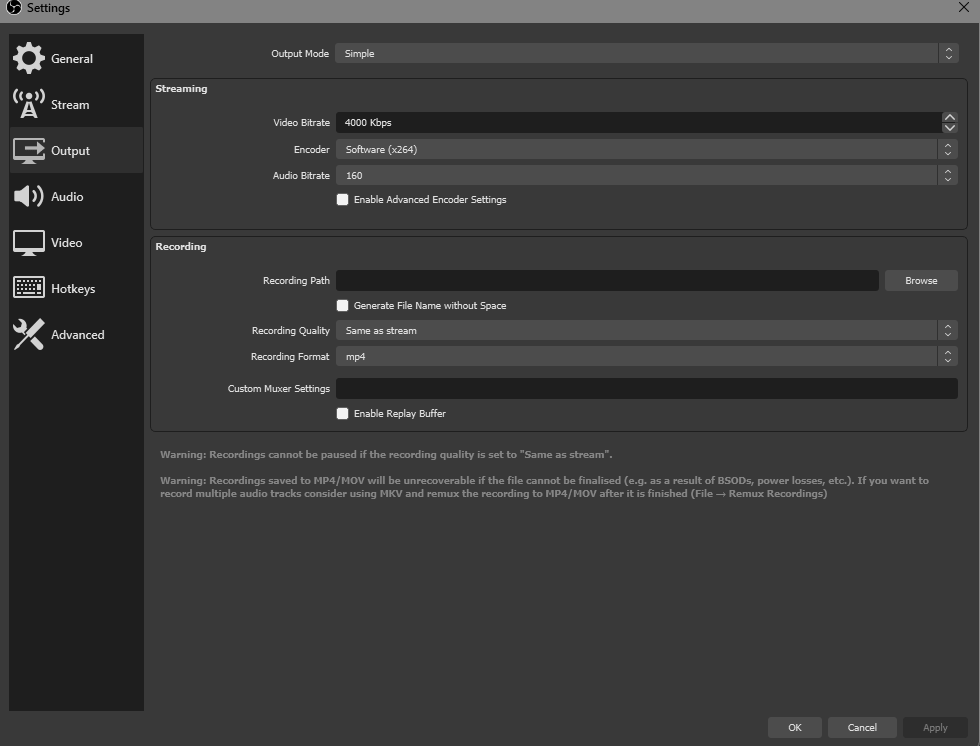This screenshot has height=746, width=980.
Task: Enable Advanced Encoder Settings
Action: (x=342, y=200)
